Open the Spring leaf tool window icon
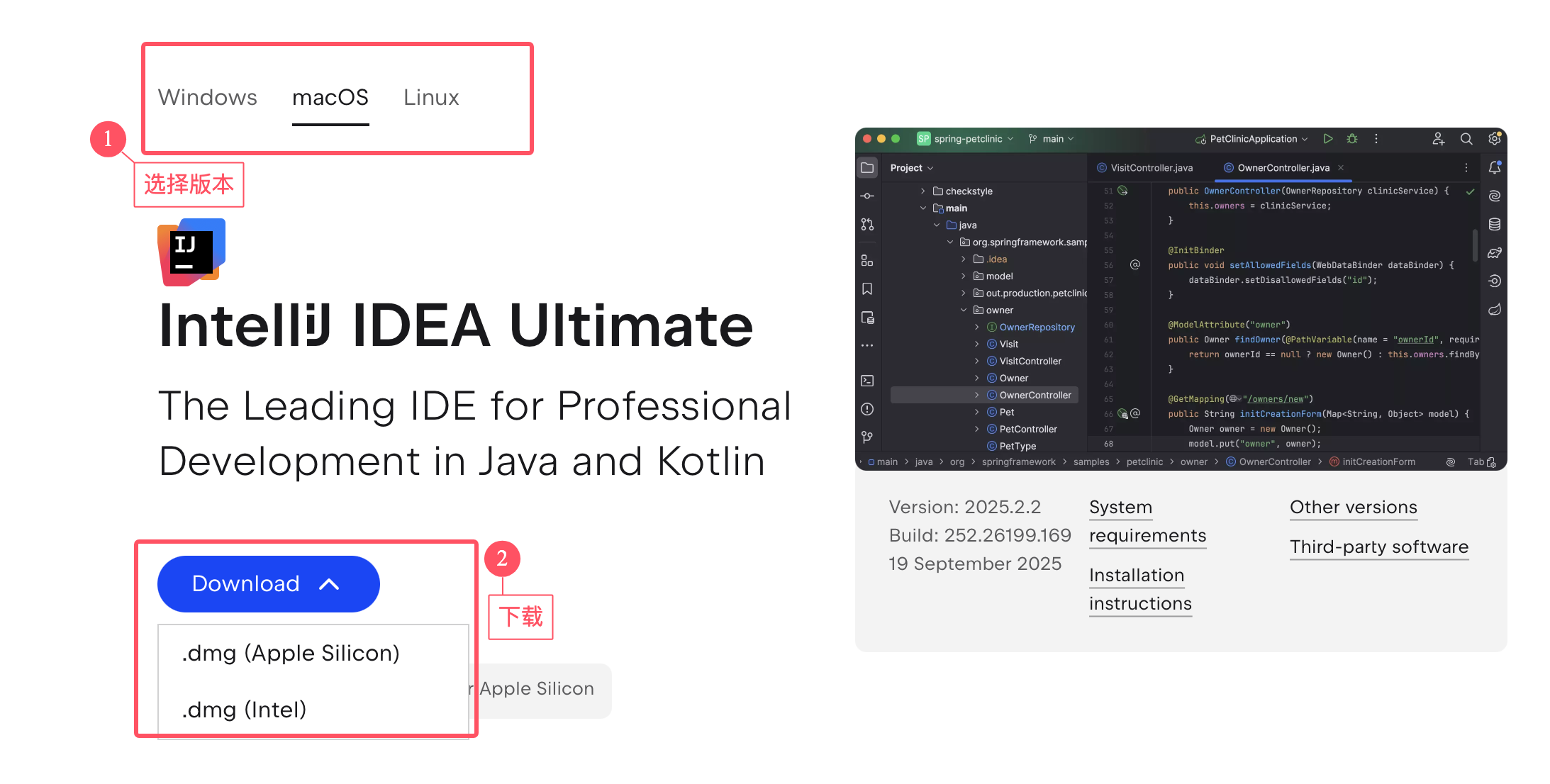This screenshot has height=784, width=1550. (x=1495, y=309)
